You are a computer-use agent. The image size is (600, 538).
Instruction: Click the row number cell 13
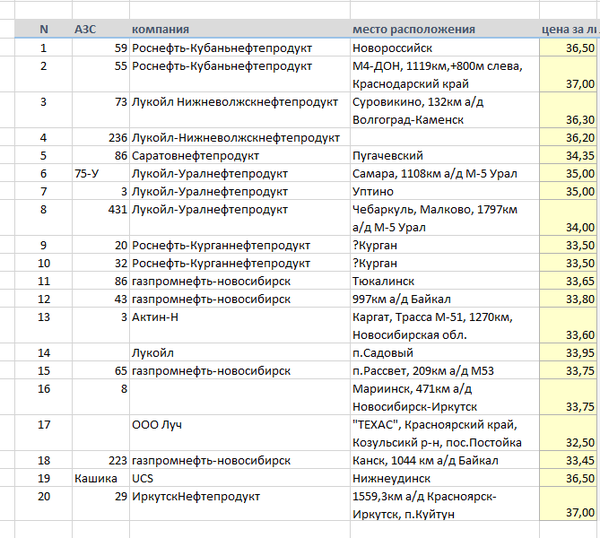click(44, 326)
